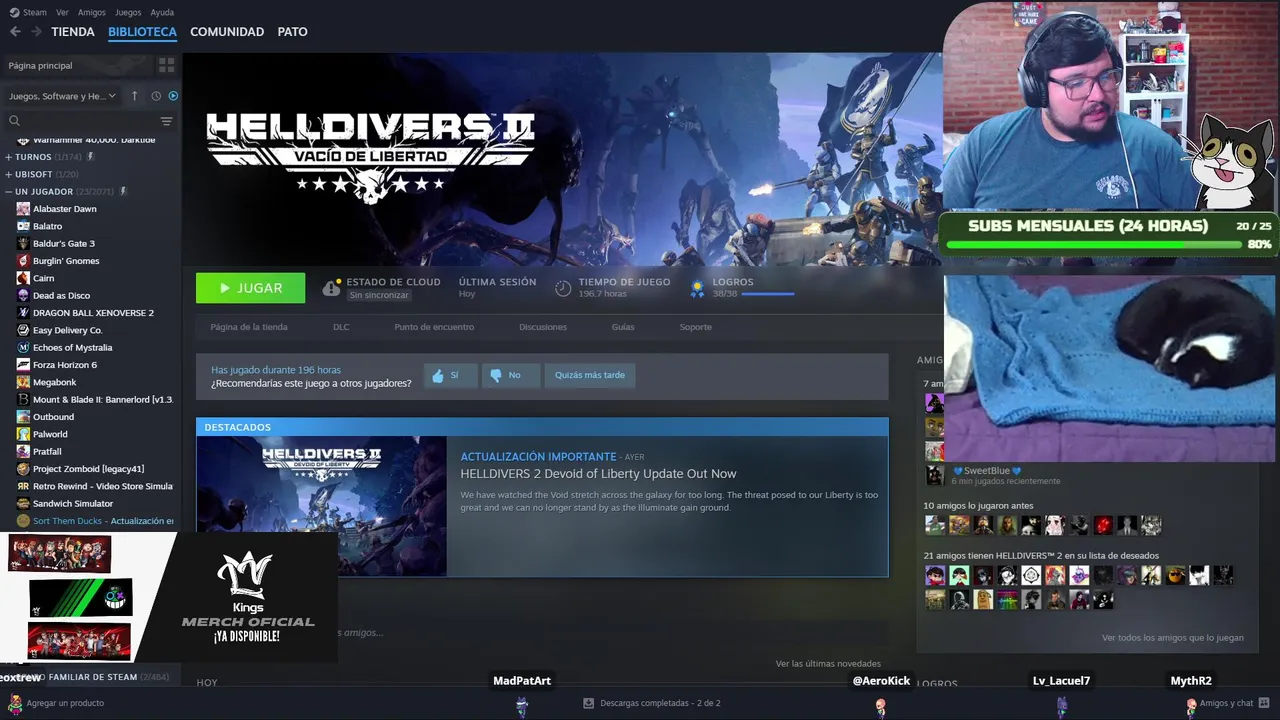Click the Outbound game icon
The height and width of the screenshot is (720, 1280).
tap(23, 417)
